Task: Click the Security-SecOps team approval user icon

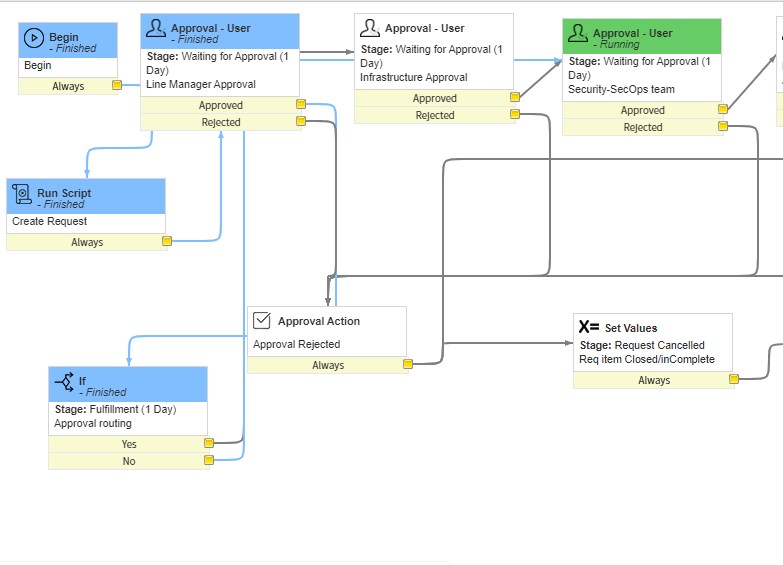Action: pos(578,33)
